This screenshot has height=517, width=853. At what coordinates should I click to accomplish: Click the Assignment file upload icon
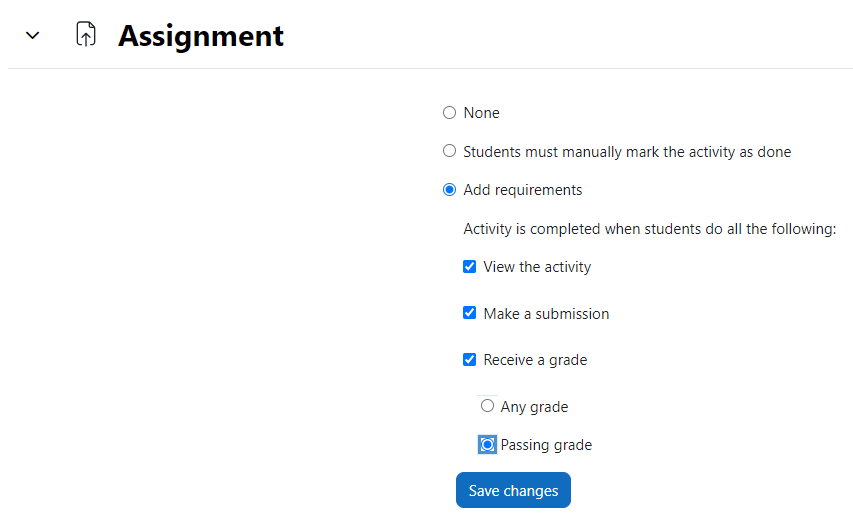[x=86, y=34]
